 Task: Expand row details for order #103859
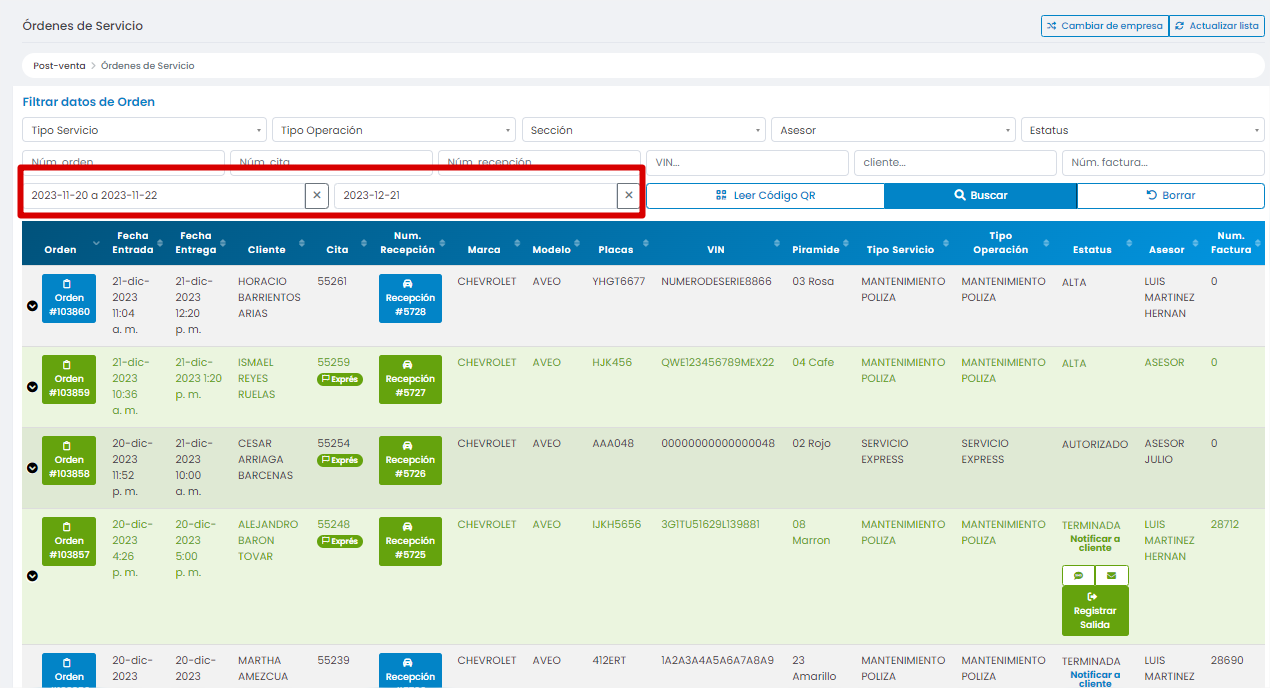pyautogui.click(x=32, y=387)
